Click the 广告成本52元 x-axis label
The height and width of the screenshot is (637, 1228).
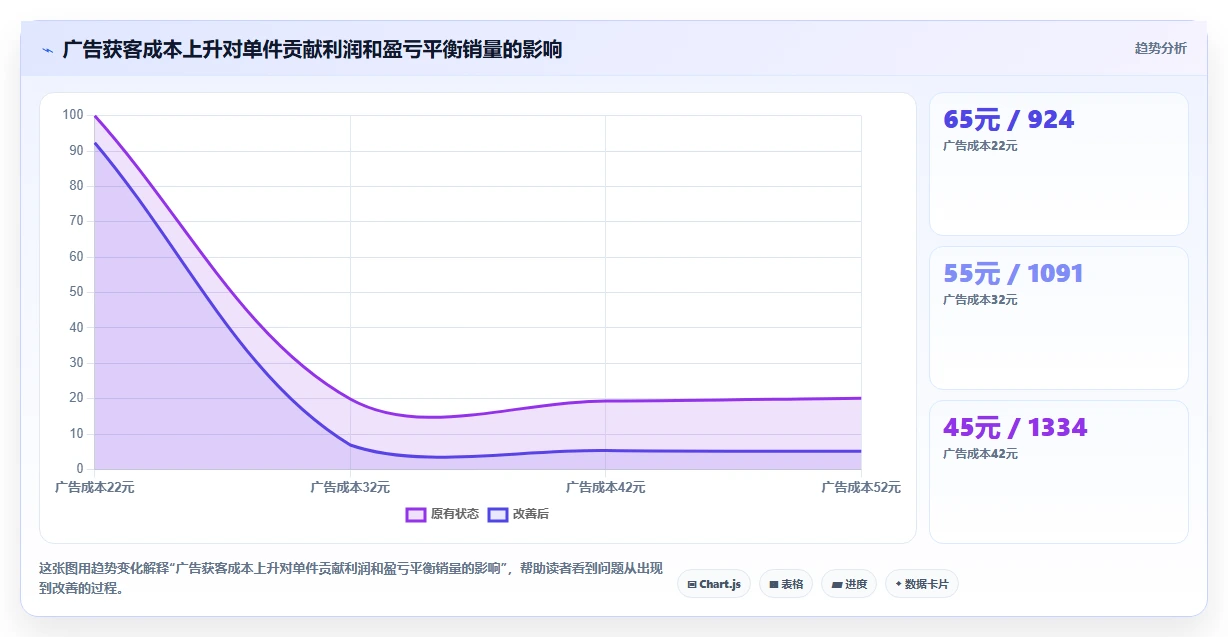(861, 487)
